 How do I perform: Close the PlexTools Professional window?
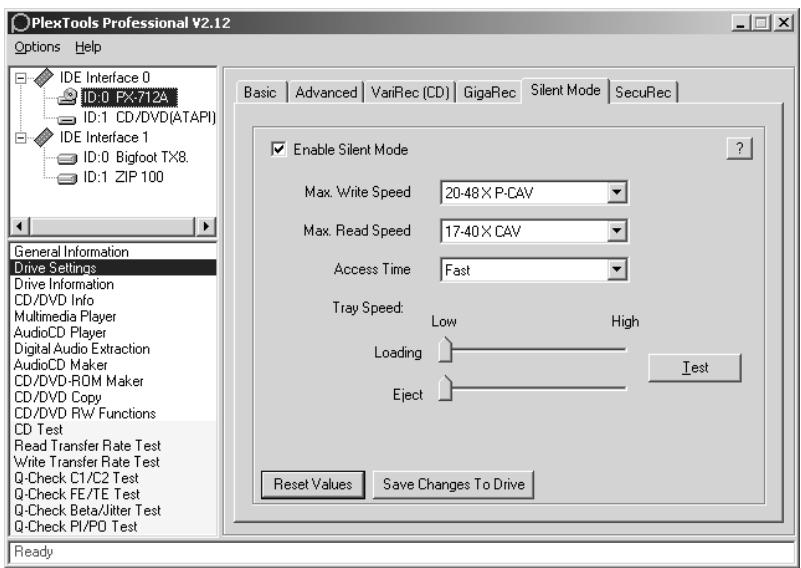783,22
